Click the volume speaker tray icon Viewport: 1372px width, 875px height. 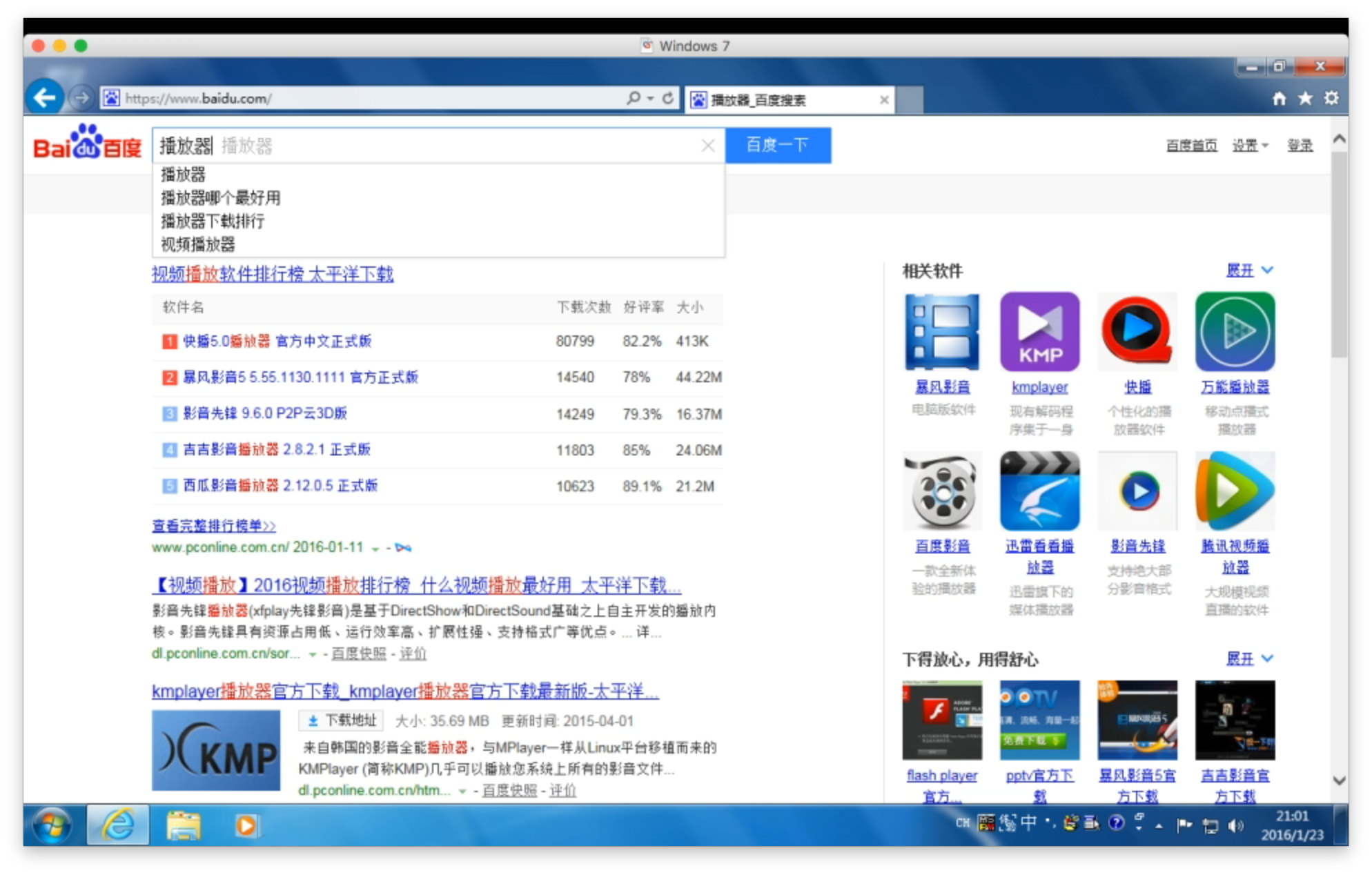click(x=1236, y=825)
